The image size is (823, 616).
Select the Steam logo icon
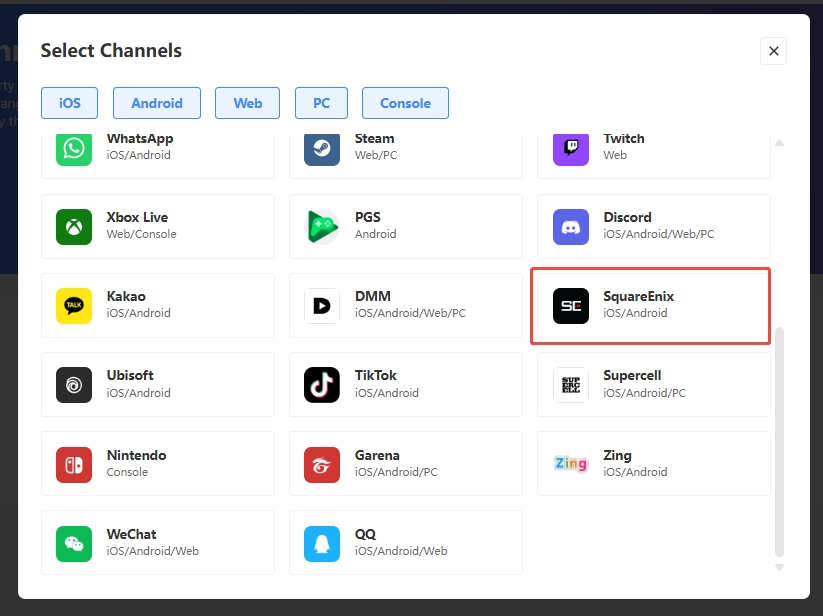pos(322,148)
